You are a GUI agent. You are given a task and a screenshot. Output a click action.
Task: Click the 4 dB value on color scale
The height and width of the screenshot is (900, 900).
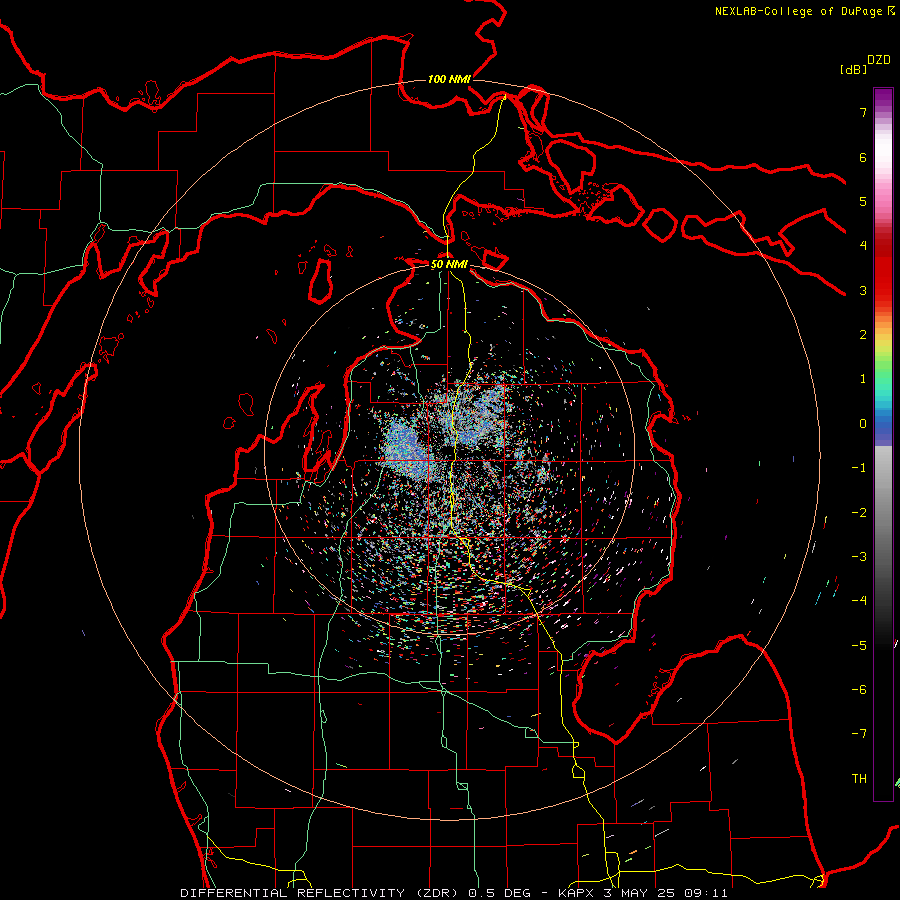[863, 246]
